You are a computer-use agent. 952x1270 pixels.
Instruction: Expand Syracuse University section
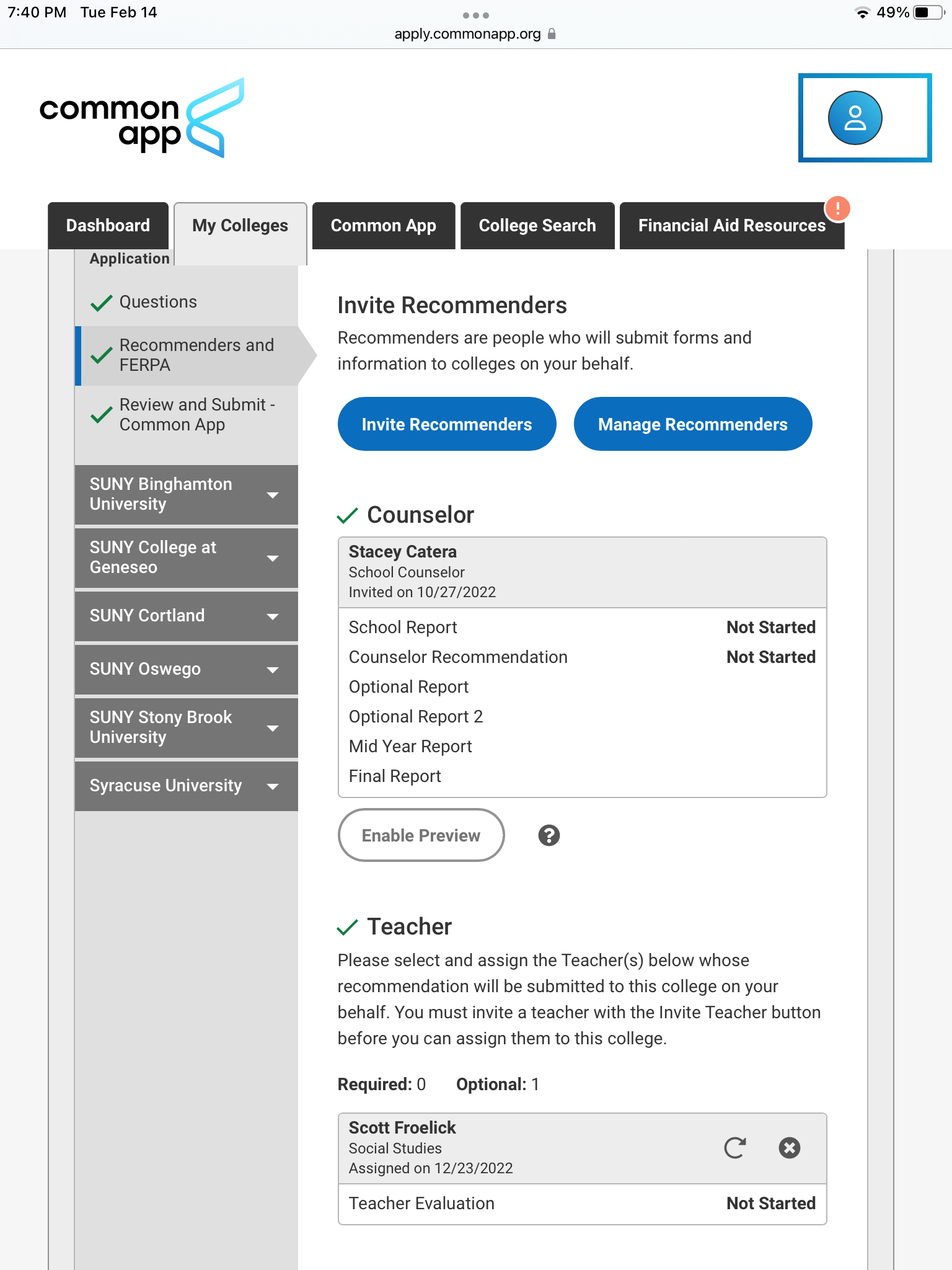(187, 786)
